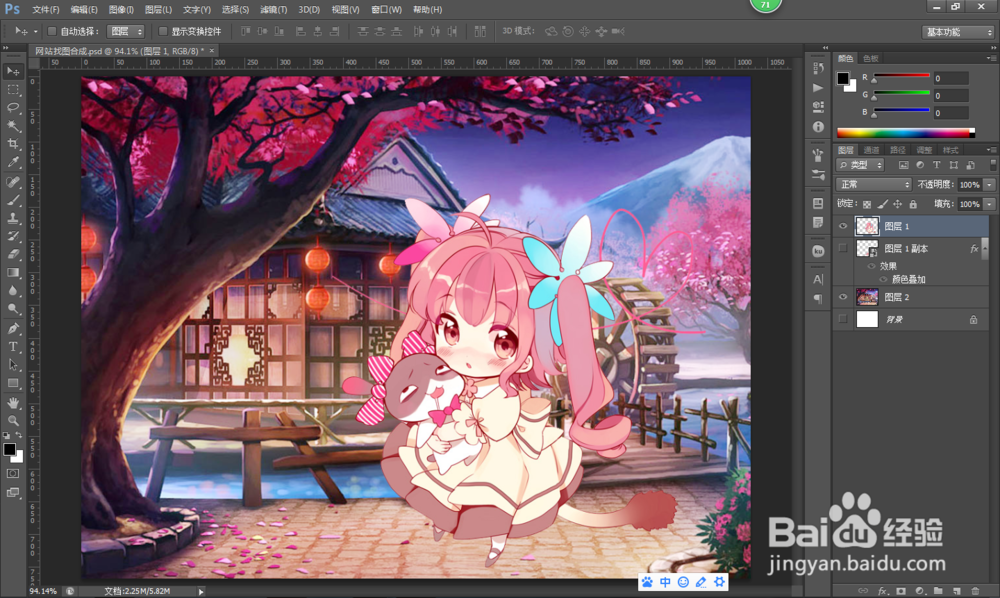This screenshot has height=598, width=1000.
Task: Select the Hand tool
Action: pos(13,403)
